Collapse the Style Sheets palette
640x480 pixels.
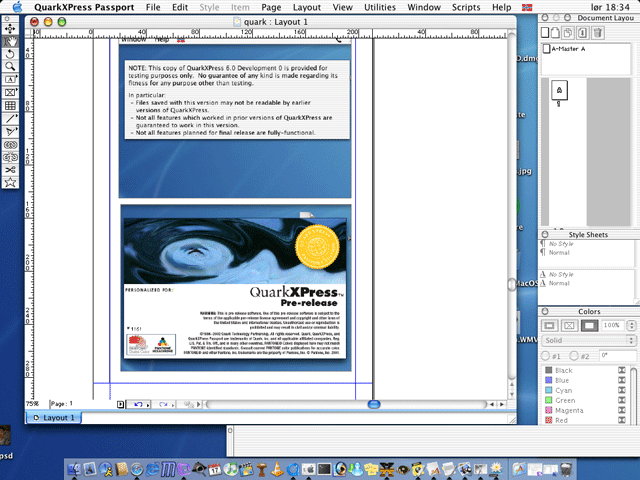[545, 235]
